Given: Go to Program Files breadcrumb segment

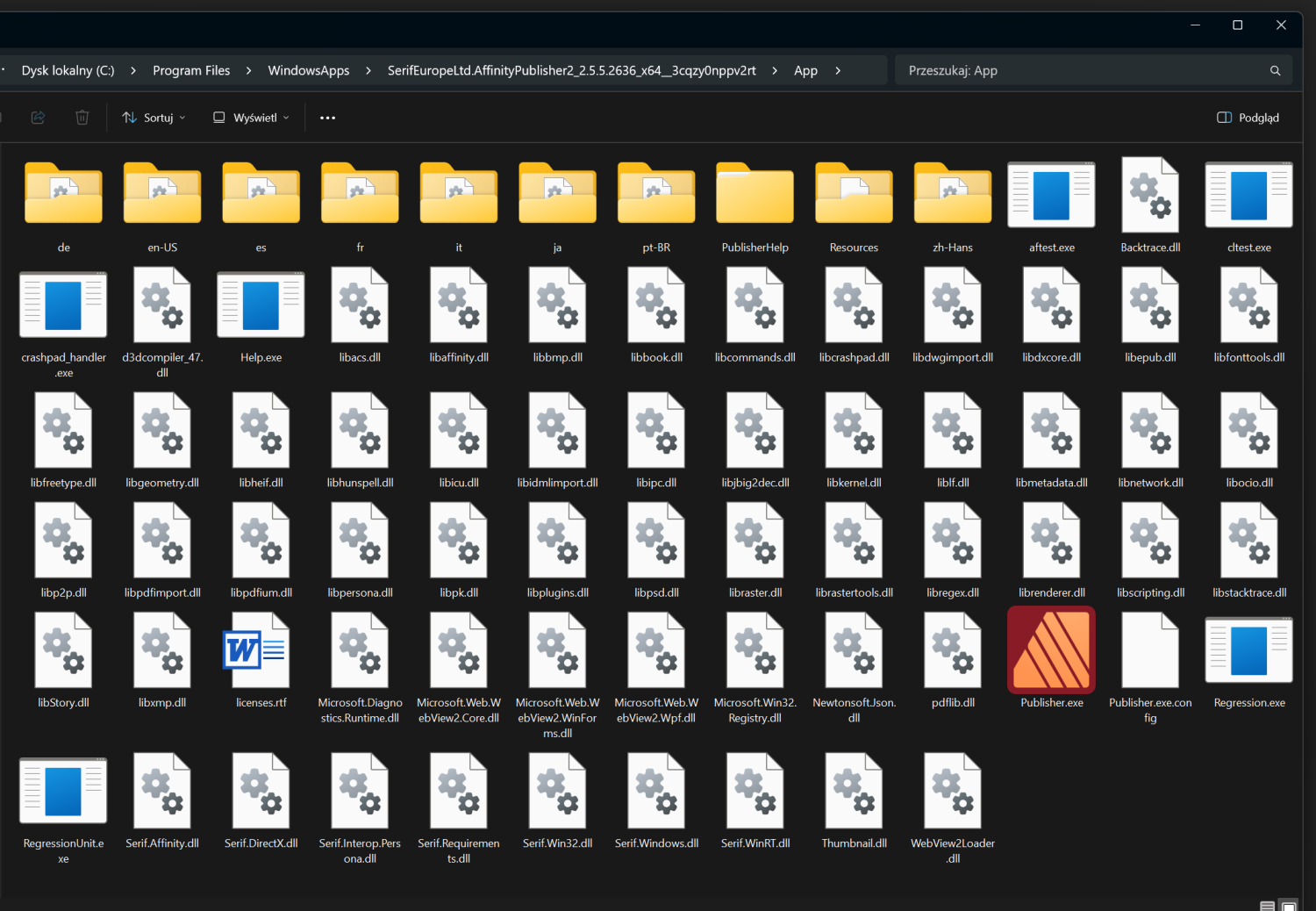Looking at the screenshot, I should 191,71.
